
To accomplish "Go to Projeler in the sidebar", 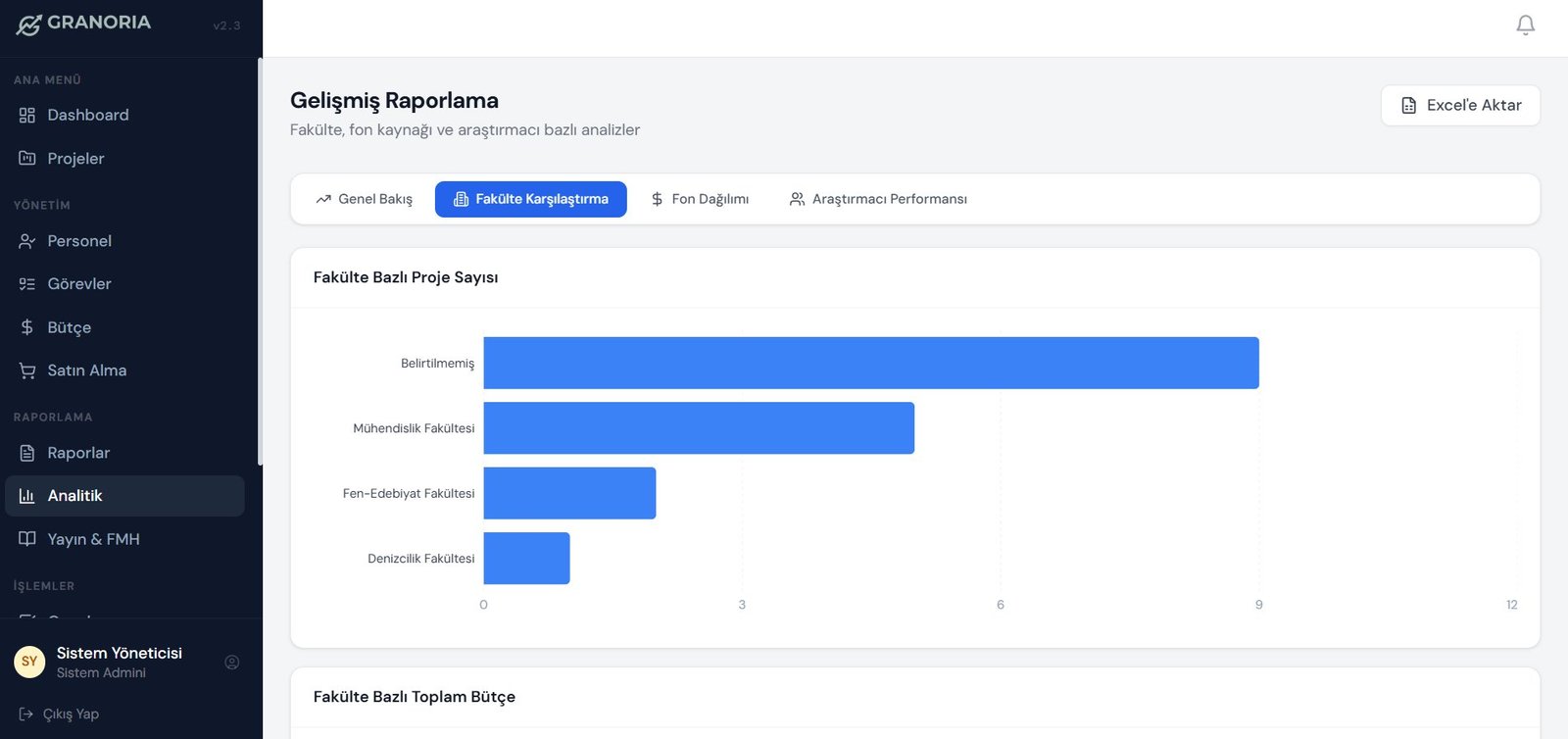I will coord(74,159).
